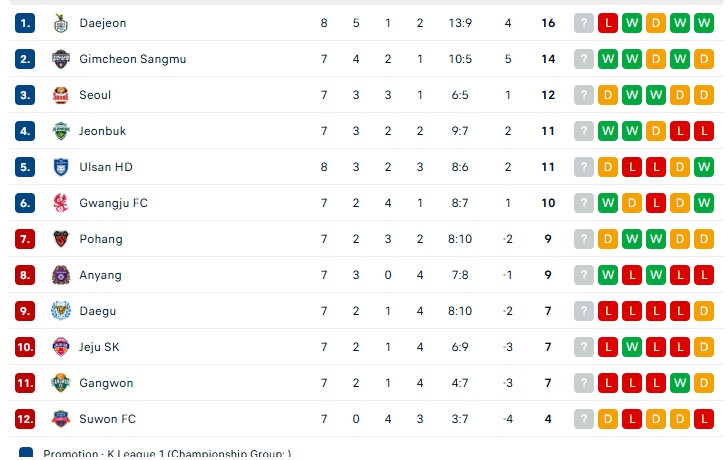Open the Ulsan HD shield icon

point(61,167)
